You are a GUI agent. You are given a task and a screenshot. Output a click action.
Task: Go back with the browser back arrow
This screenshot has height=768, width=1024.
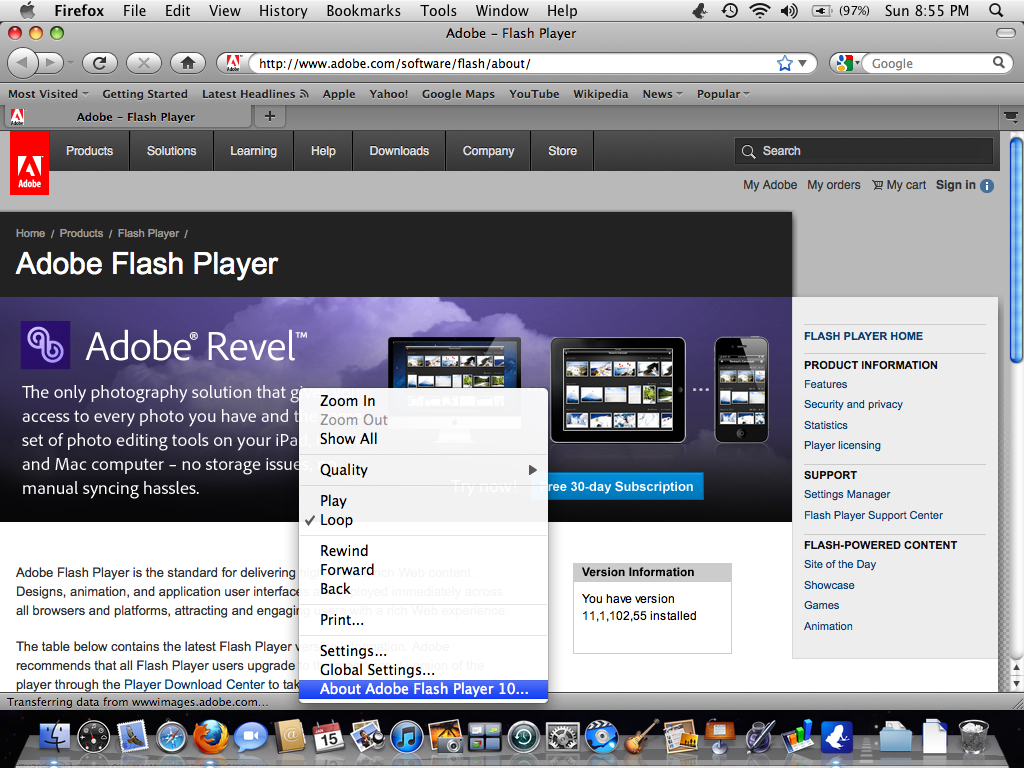tap(22, 63)
